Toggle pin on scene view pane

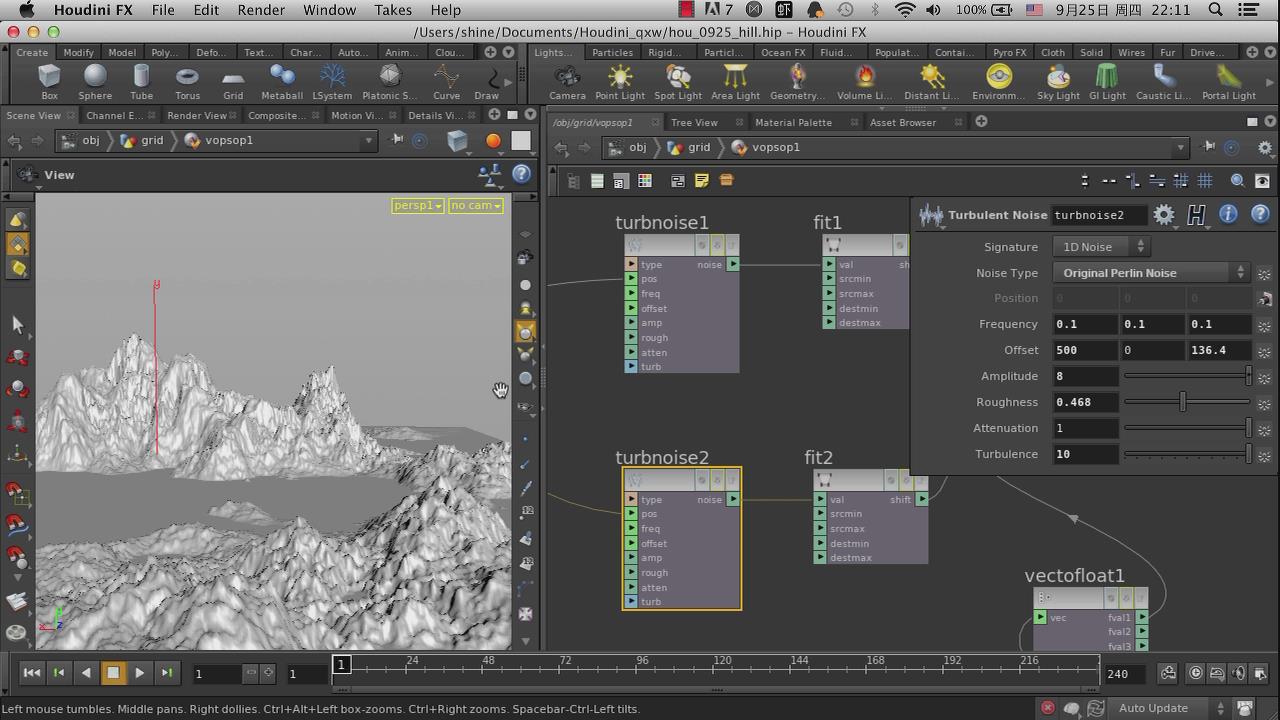pyautogui.click(x=397, y=140)
